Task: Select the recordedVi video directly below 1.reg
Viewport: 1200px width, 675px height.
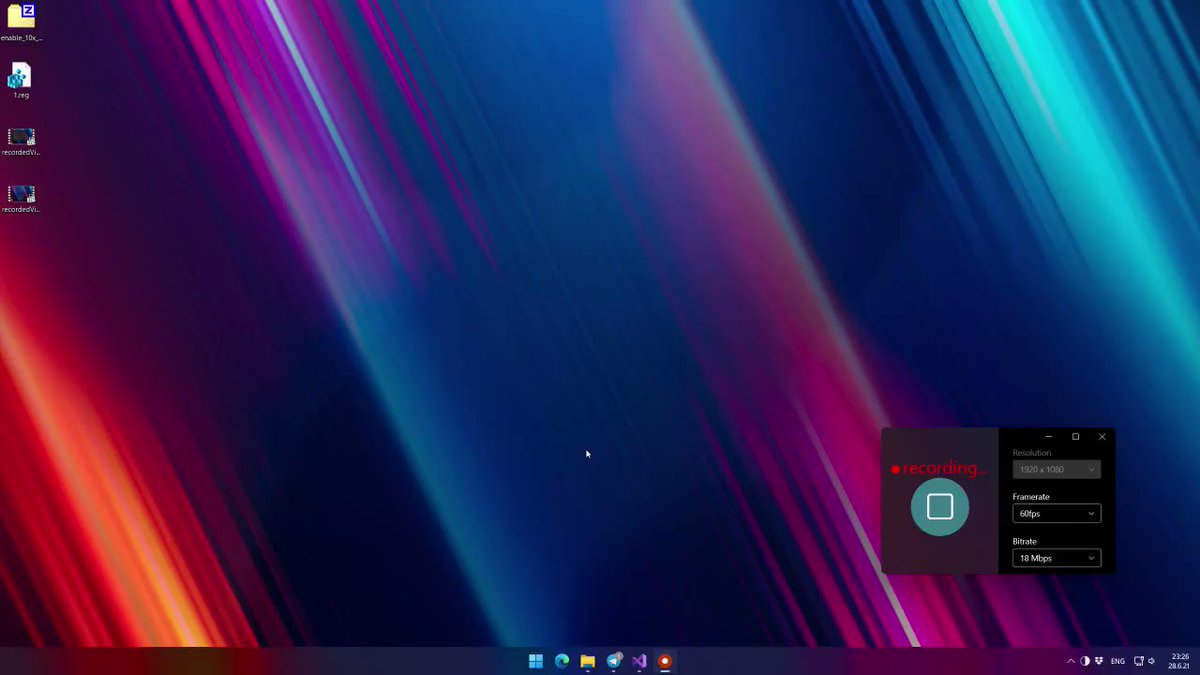Action: (21, 142)
